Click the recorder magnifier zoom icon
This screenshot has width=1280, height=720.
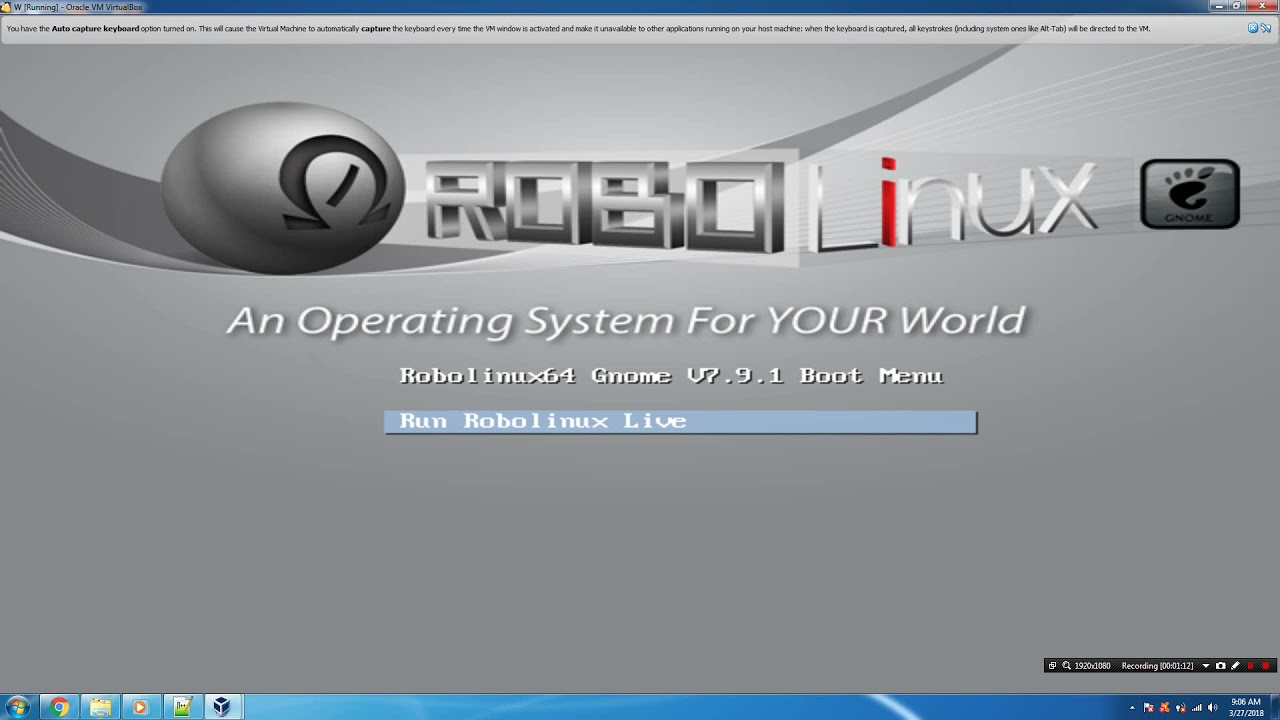click(1066, 666)
